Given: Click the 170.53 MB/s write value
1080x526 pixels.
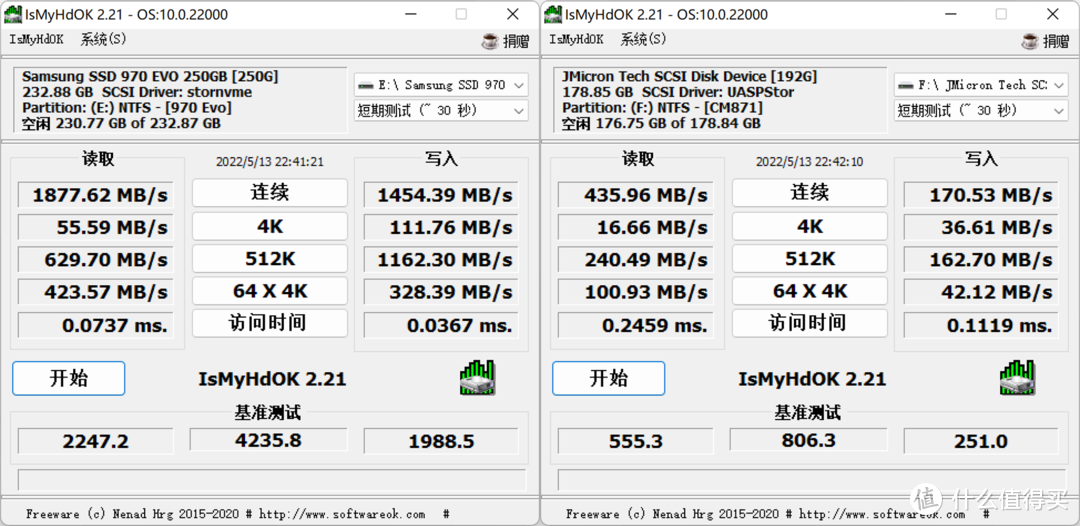Looking at the screenshot, I should [x=981, y=195].
